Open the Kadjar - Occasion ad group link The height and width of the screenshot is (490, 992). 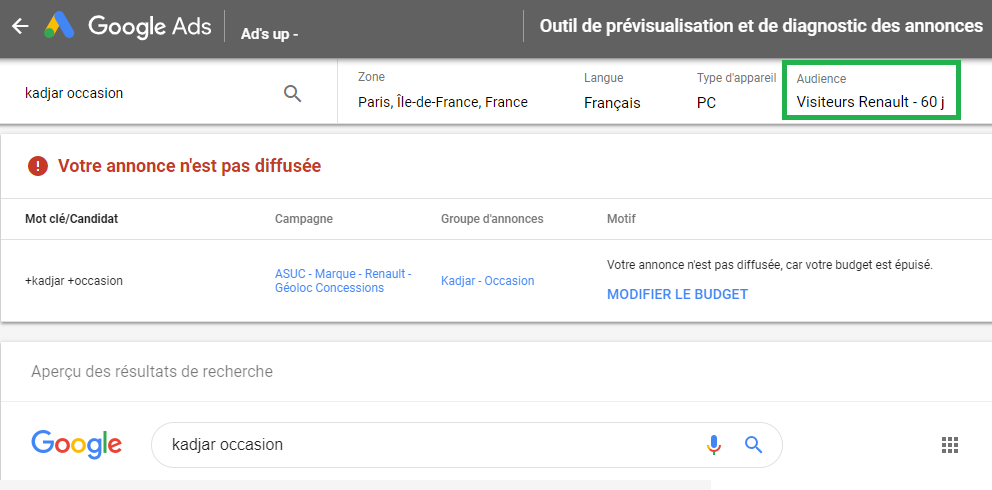tap(487, 281)
